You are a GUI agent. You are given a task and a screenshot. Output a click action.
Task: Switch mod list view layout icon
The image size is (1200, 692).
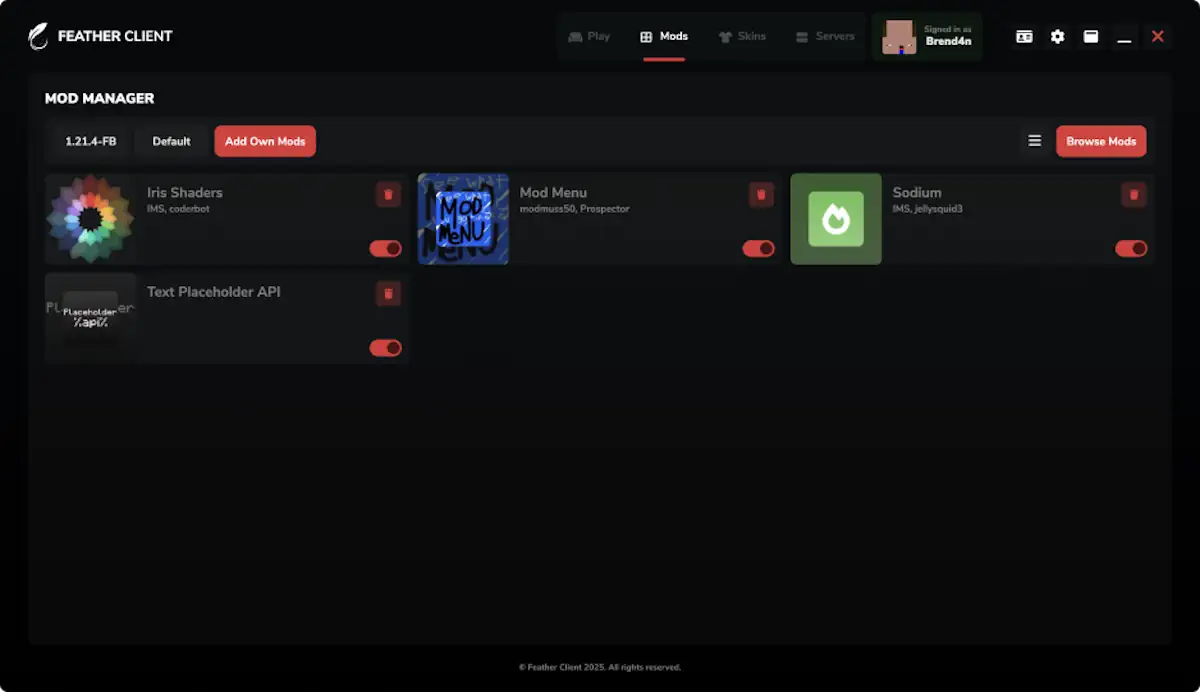click(x=1034, y=141)
